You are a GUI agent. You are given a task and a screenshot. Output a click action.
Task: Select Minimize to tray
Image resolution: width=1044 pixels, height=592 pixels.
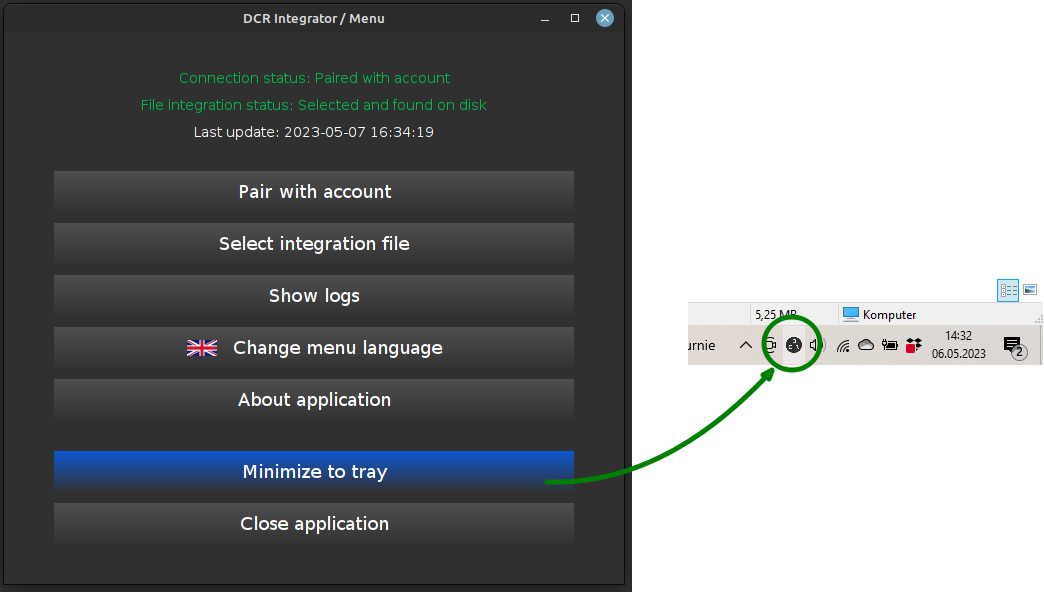[314, 471]
